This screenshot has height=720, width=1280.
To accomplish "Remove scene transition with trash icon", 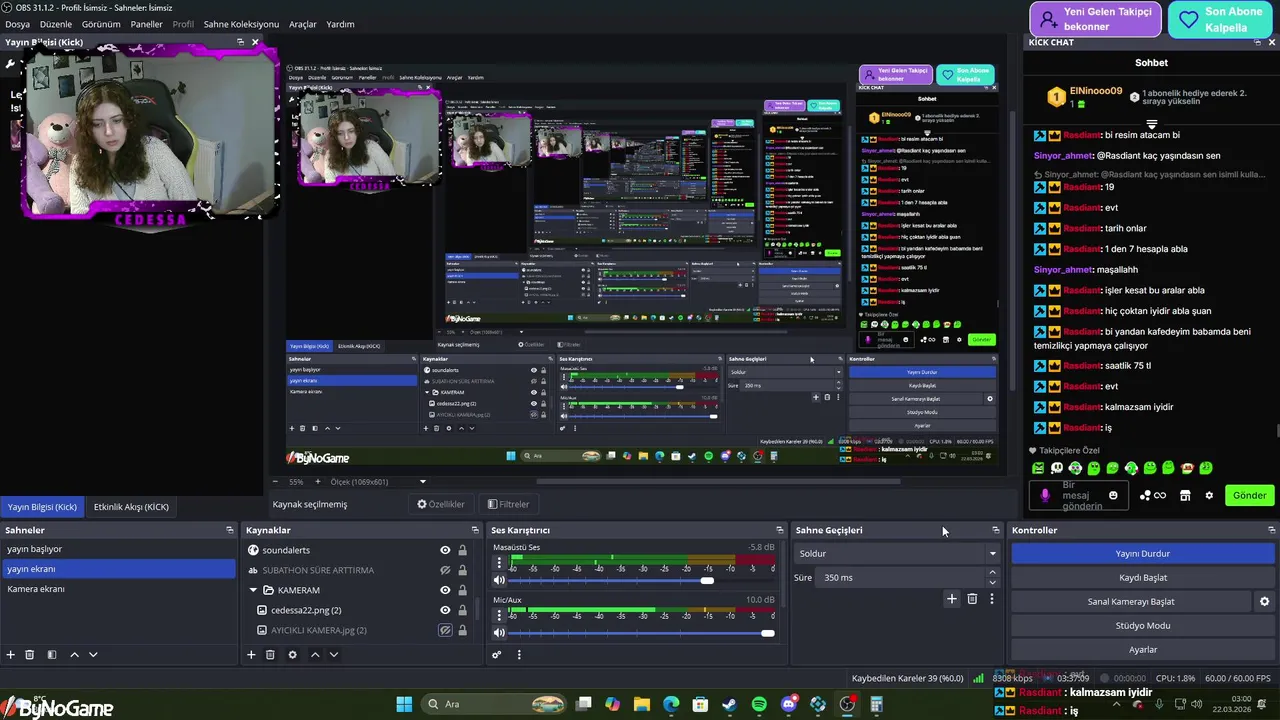I will point(972,599).
